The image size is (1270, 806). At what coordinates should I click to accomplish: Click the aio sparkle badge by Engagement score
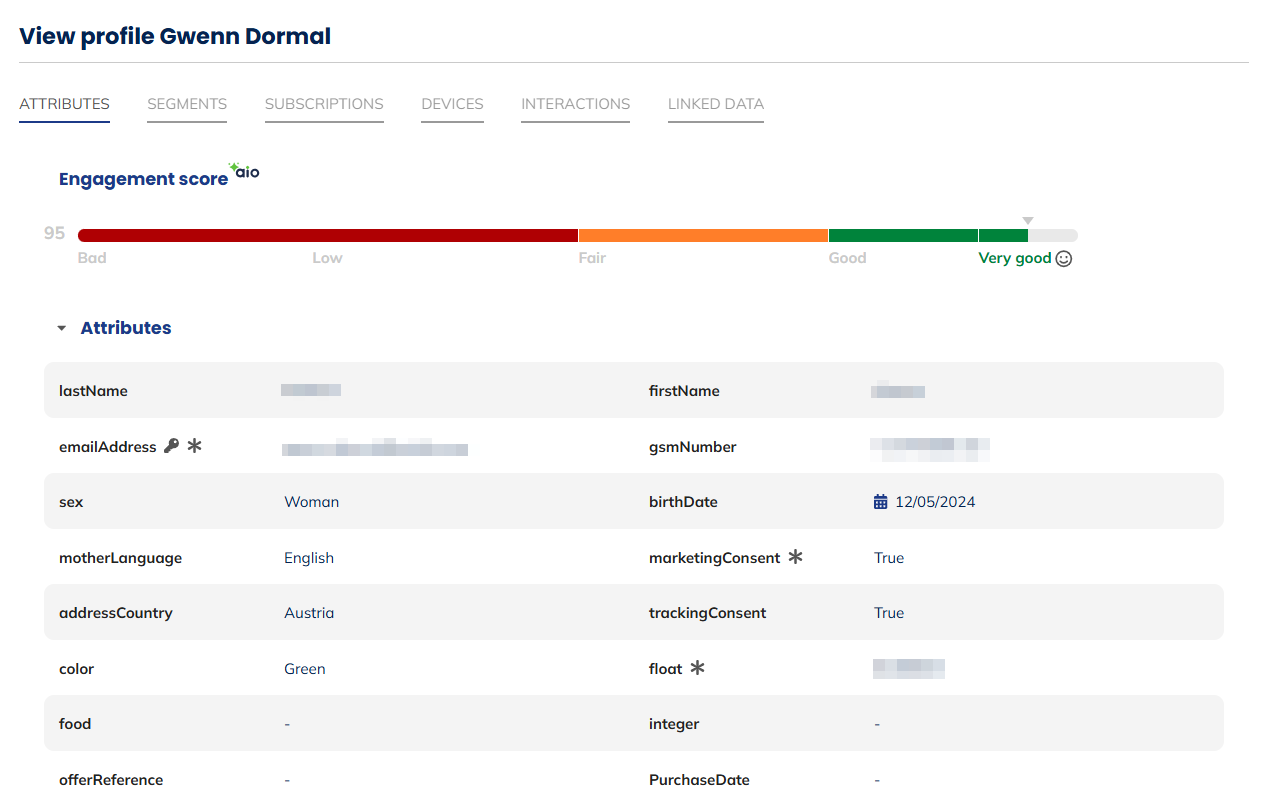click(244, 171)
